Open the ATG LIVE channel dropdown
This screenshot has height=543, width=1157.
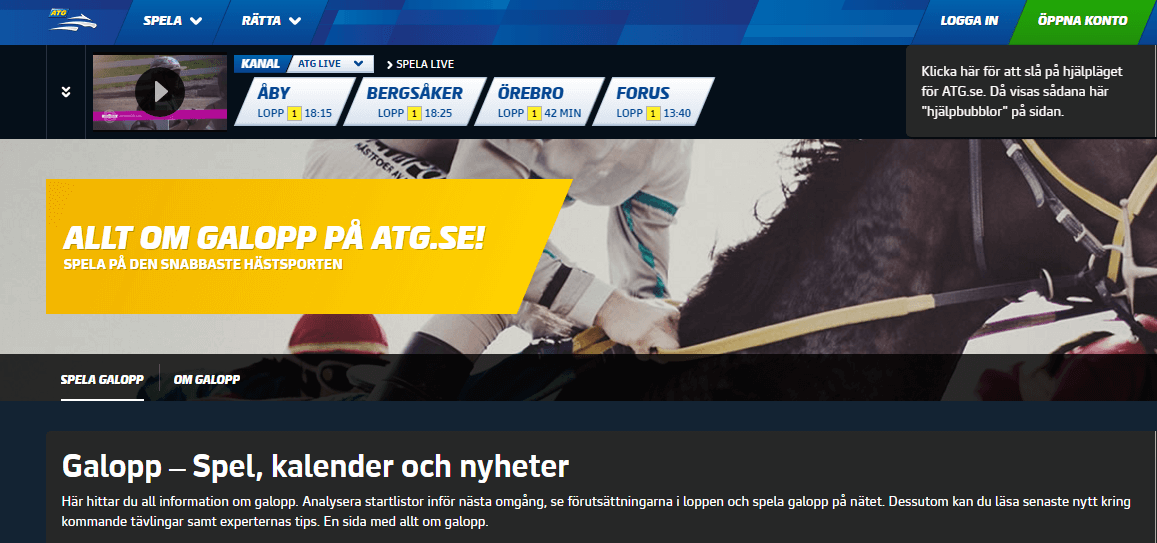coord(331,63)
